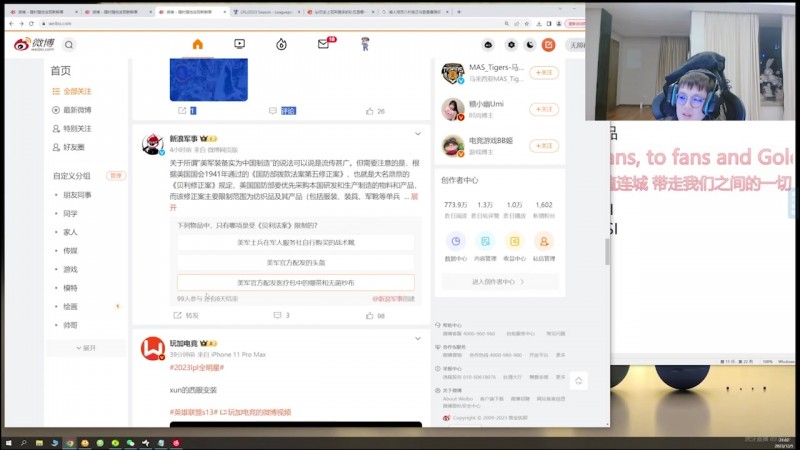Follow MAS_Tigers with +关注 button
The height and width of the screenshot is (450, 800).
[x=544, y=72]
